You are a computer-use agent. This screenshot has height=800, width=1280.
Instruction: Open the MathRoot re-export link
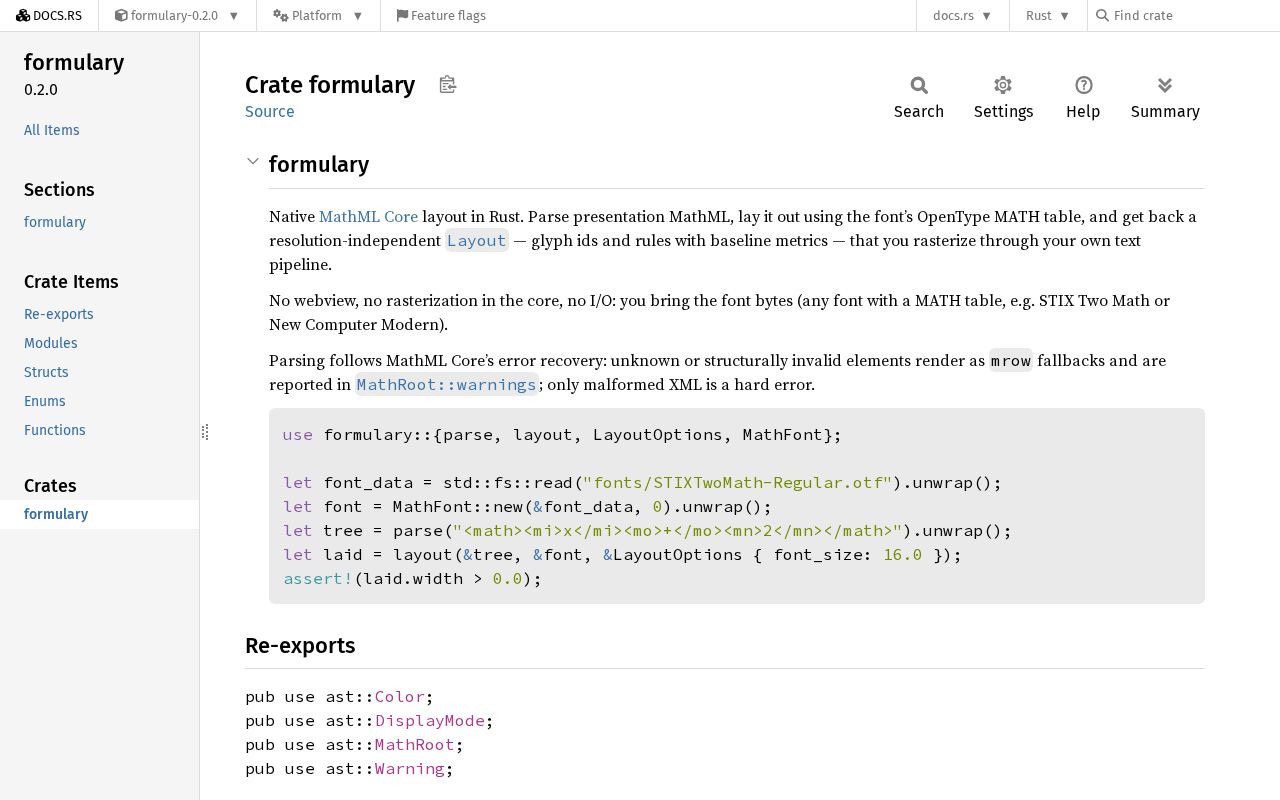[415, 744]
